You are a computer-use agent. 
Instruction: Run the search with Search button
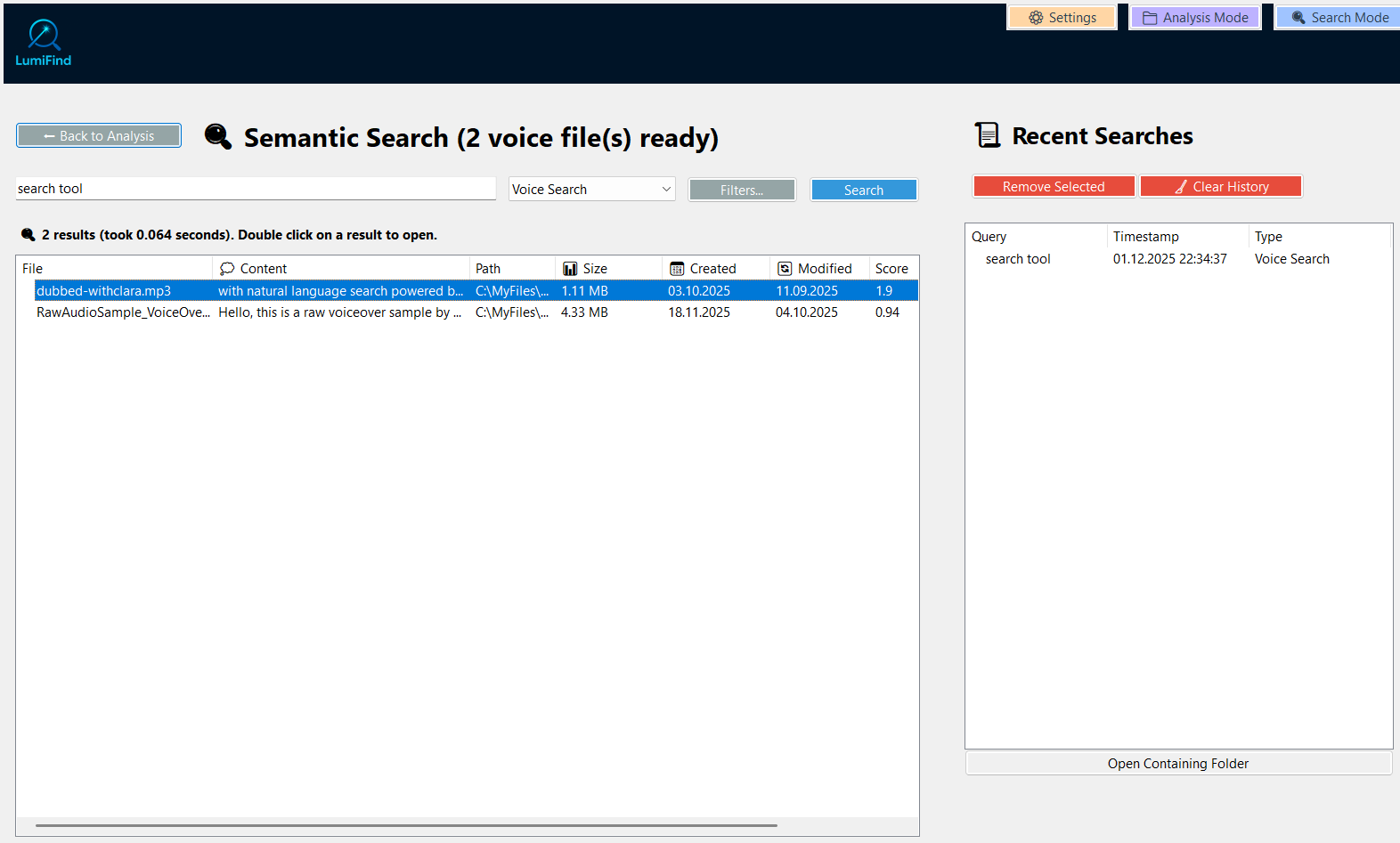click(x=864, y=190)
